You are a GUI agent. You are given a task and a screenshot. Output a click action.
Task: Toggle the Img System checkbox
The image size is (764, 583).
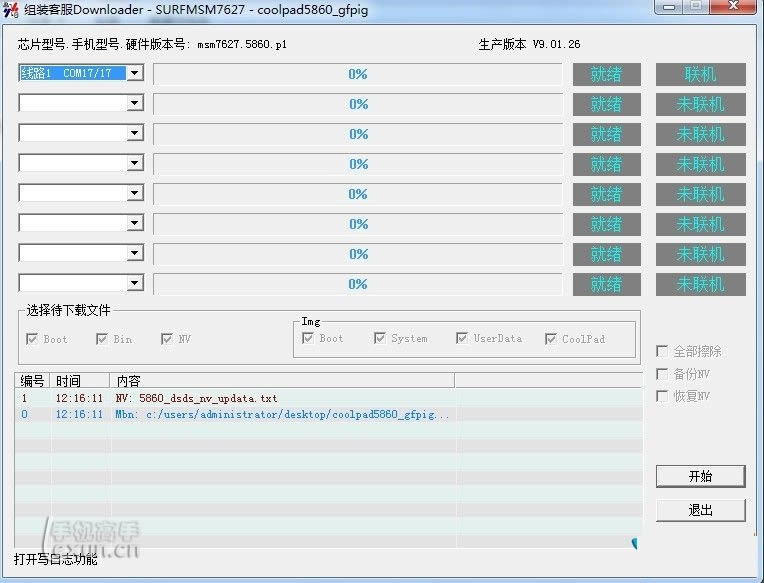click(380, 339)
